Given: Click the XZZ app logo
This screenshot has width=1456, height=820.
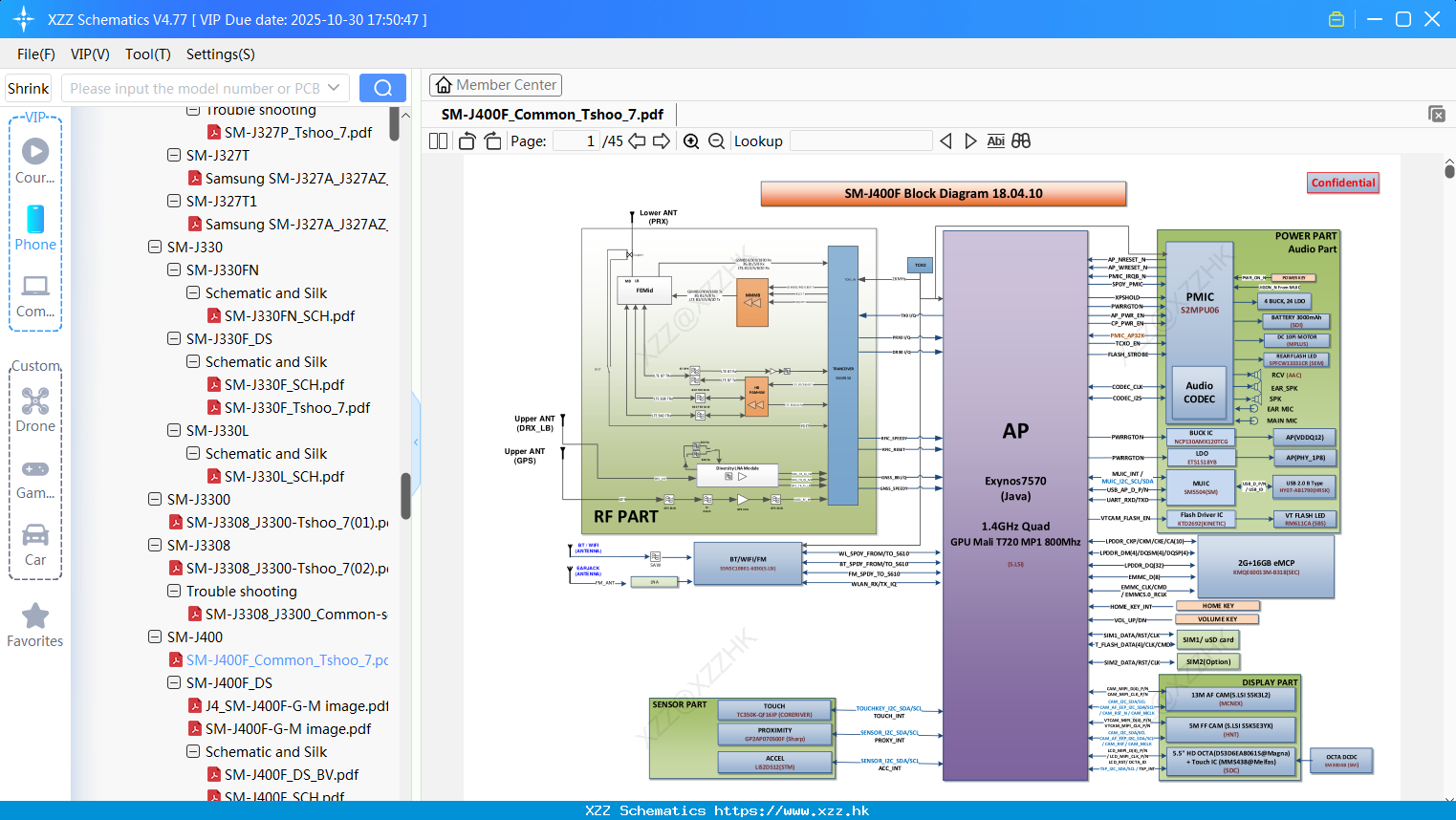Looking at the screenshot, I should [24, 19].
